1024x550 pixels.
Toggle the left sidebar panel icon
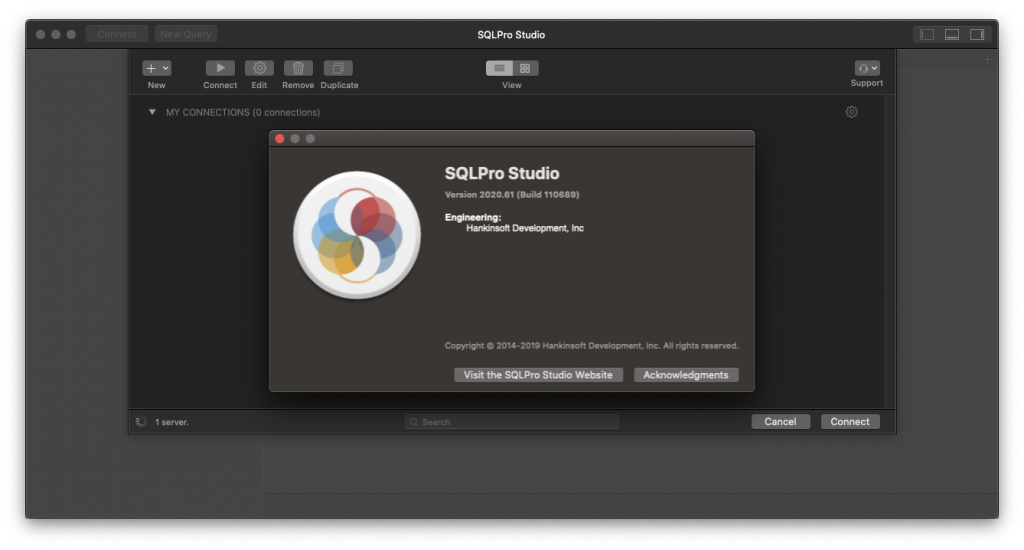click(x=927, y=34)
